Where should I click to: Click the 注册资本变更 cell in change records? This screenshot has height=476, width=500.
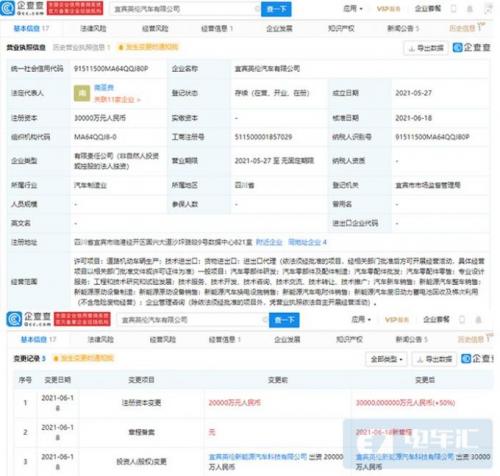(x=141, y=403)
